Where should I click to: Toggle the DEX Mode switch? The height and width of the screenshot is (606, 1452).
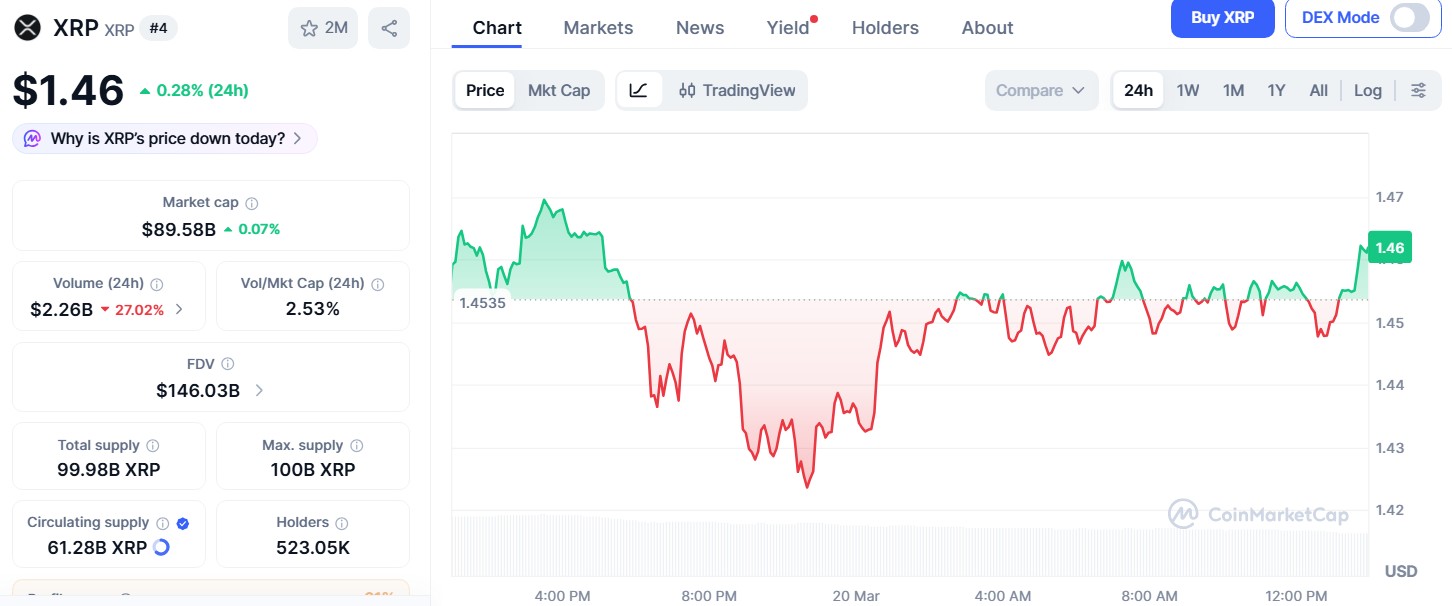(x=1410, y=17)
